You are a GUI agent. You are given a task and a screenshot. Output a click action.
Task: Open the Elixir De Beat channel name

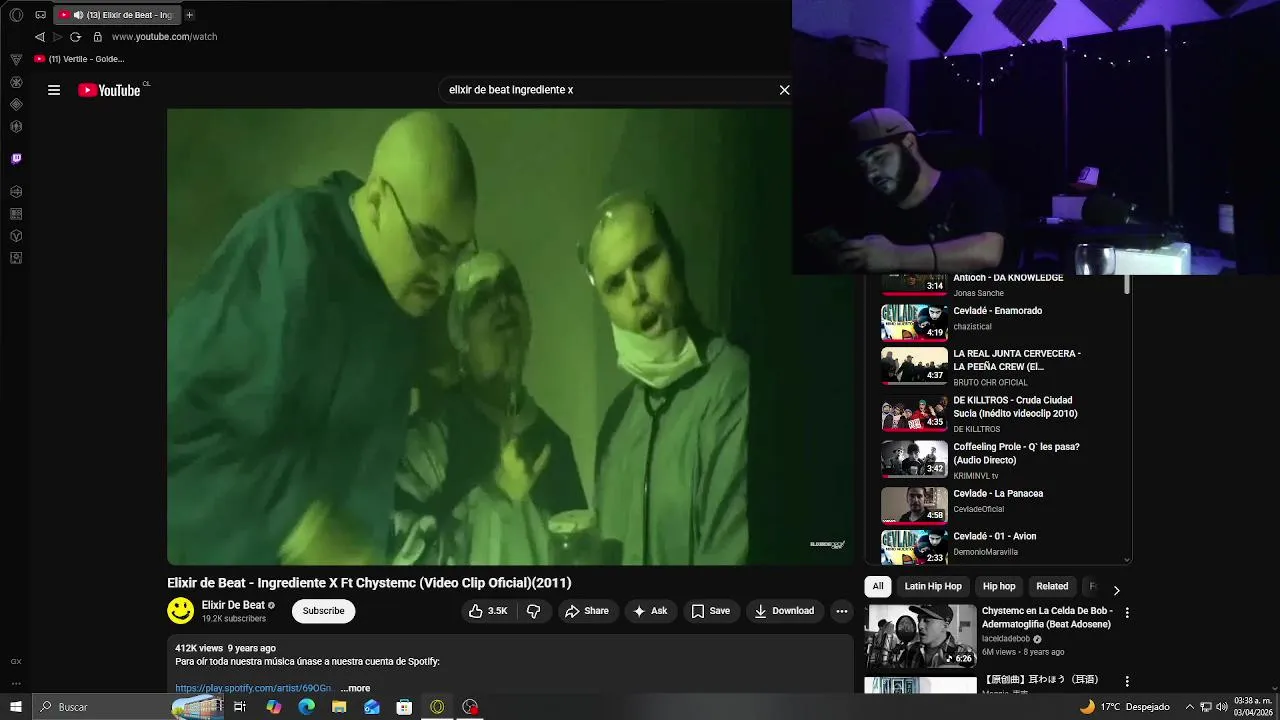pos(233,605)
